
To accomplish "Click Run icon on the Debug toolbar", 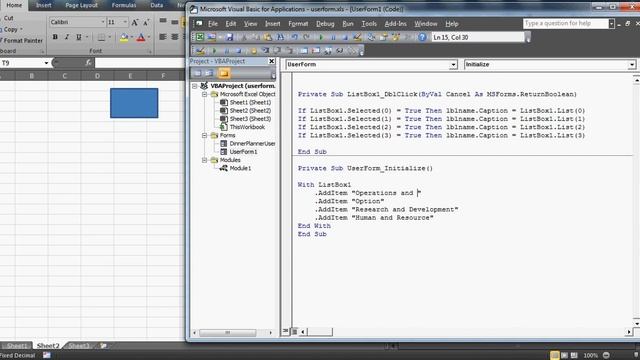I will (x=214, y=51).
